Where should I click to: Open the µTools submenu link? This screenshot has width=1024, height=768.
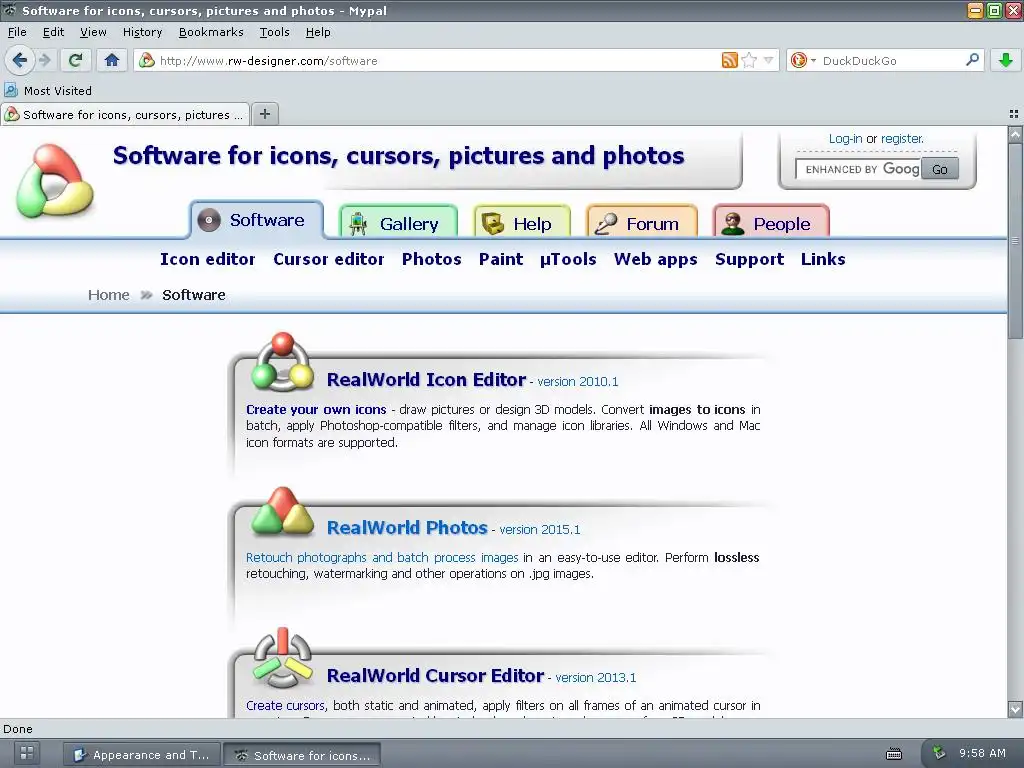[568, 259]
